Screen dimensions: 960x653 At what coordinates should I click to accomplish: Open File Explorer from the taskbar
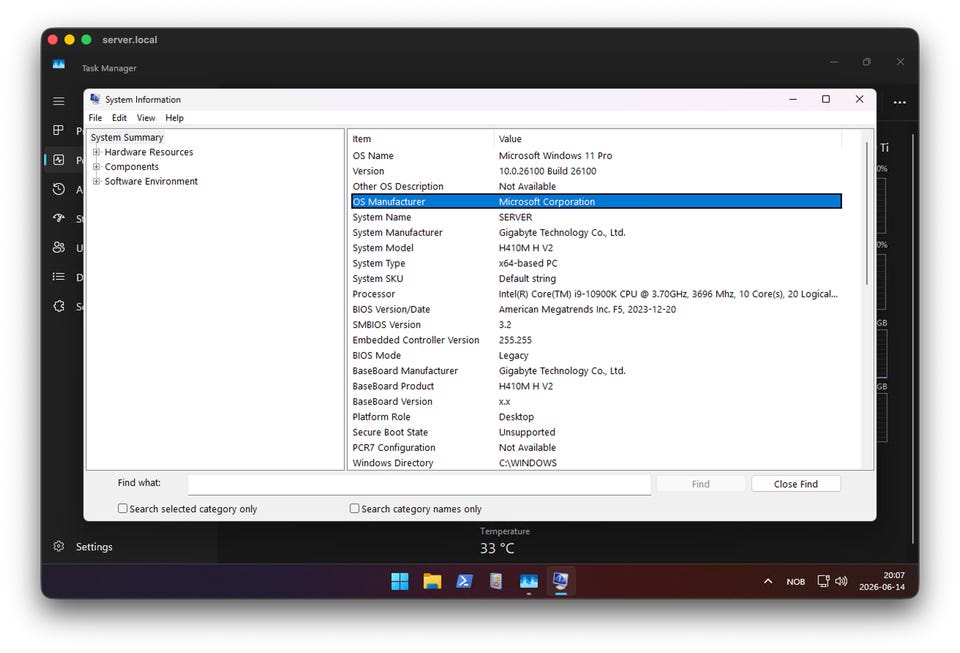point(432,581)
